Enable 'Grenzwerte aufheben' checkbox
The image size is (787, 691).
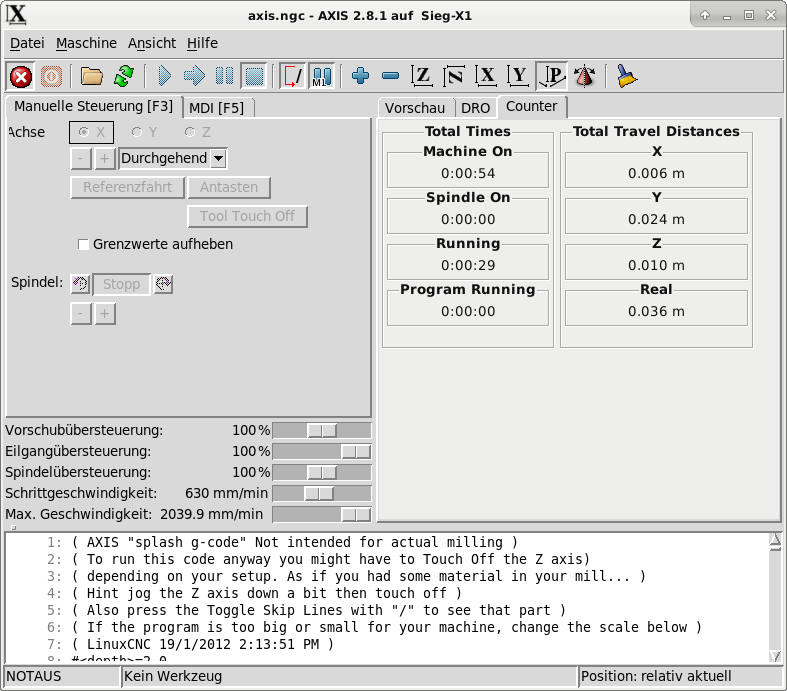click(x=84, y=244)
